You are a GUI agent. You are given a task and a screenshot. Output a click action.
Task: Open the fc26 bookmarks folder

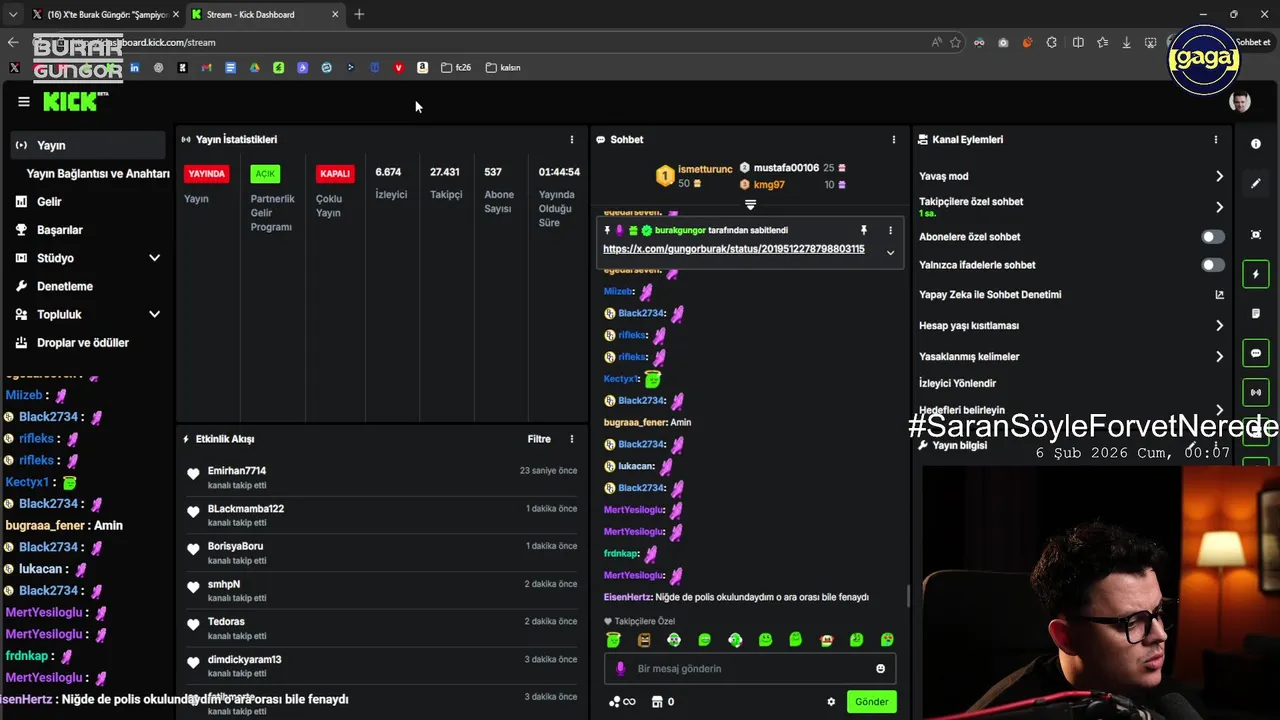click(x=456, y=68)
